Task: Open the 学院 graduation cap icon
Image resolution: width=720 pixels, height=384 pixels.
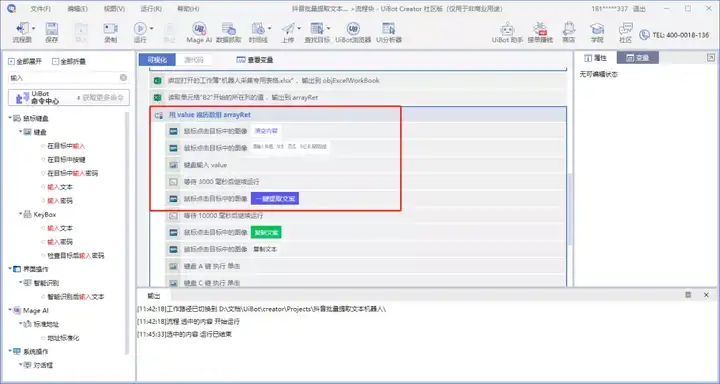Action: point(597,28)
